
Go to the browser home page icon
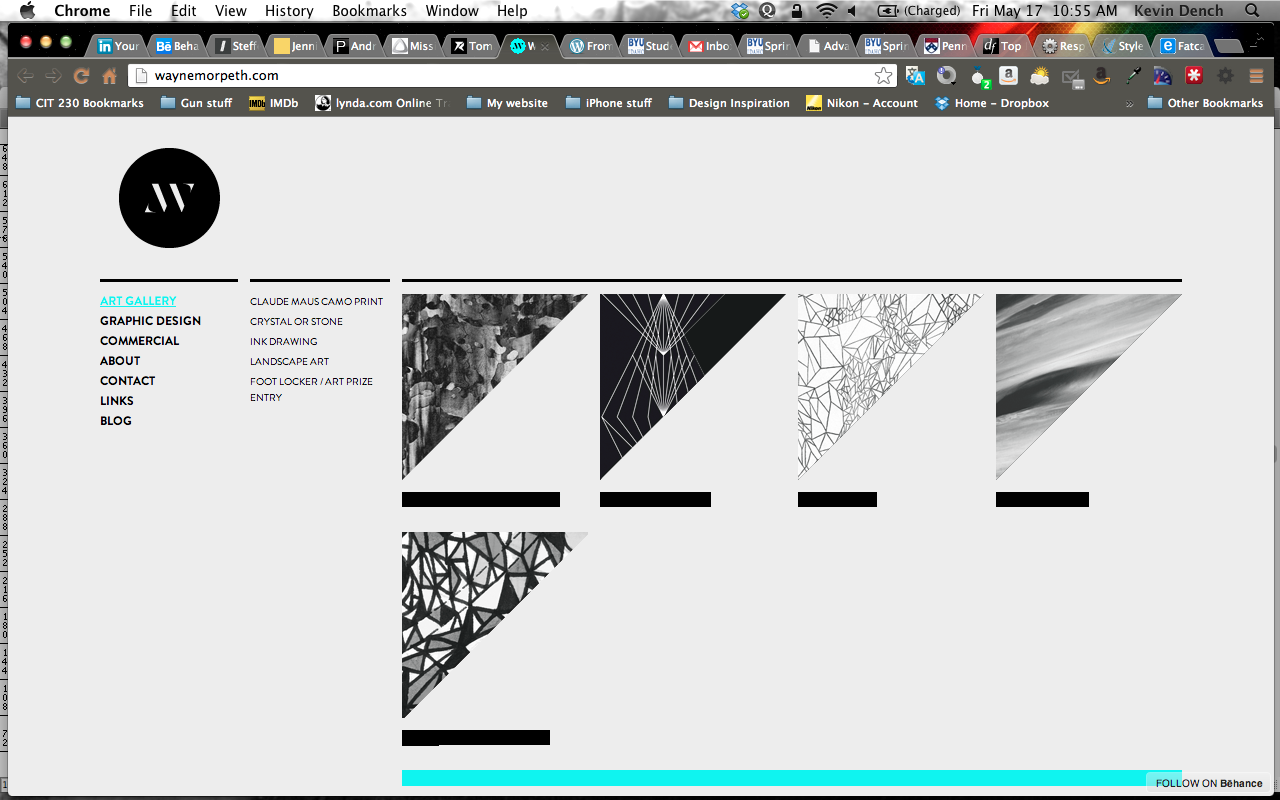110,76
